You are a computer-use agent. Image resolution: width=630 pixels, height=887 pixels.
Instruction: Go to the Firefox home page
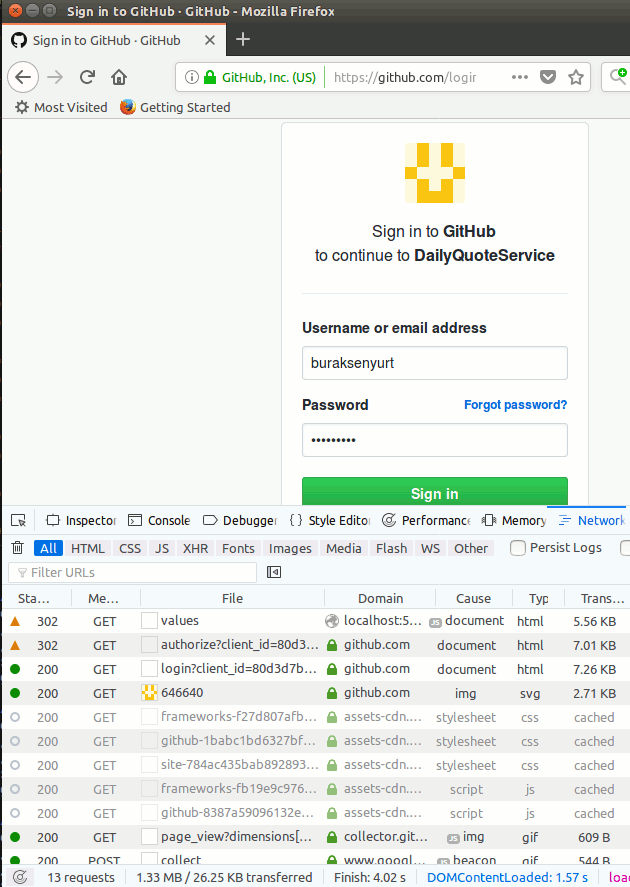click(x=119, y=77)
